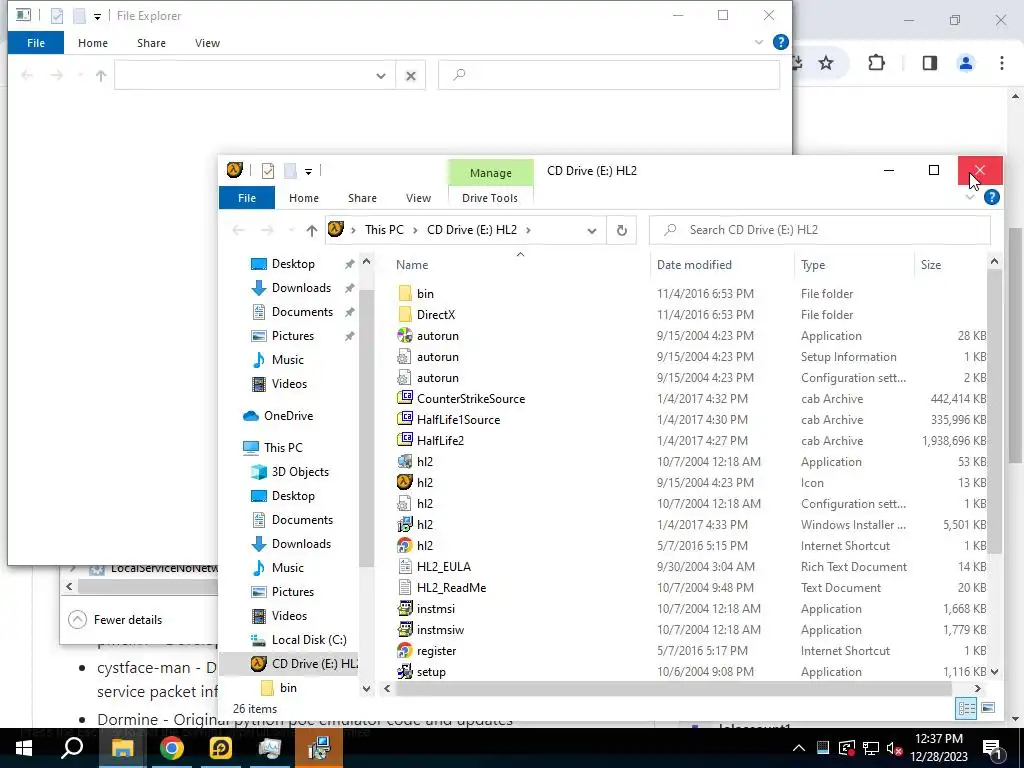The width and height of the screenshot is (1024, 768).
Task: Open the Share tab in HL2 window
Action: (362, 198)
